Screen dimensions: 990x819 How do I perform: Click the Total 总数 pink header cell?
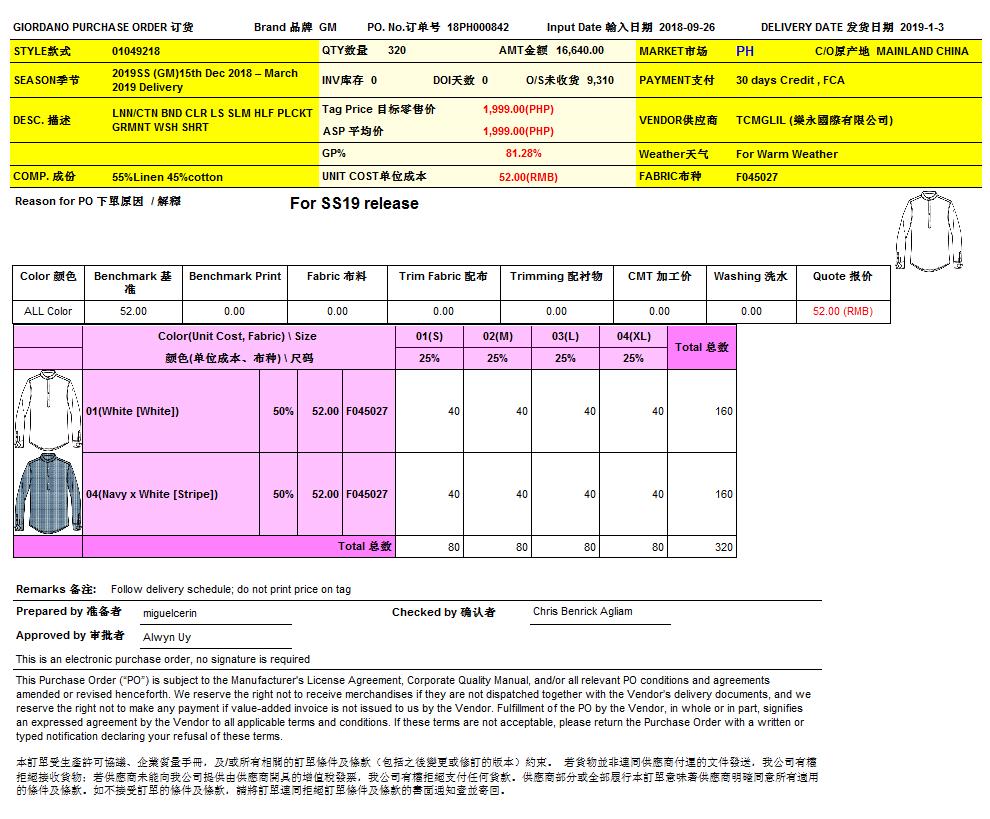(x=701, y=347)
